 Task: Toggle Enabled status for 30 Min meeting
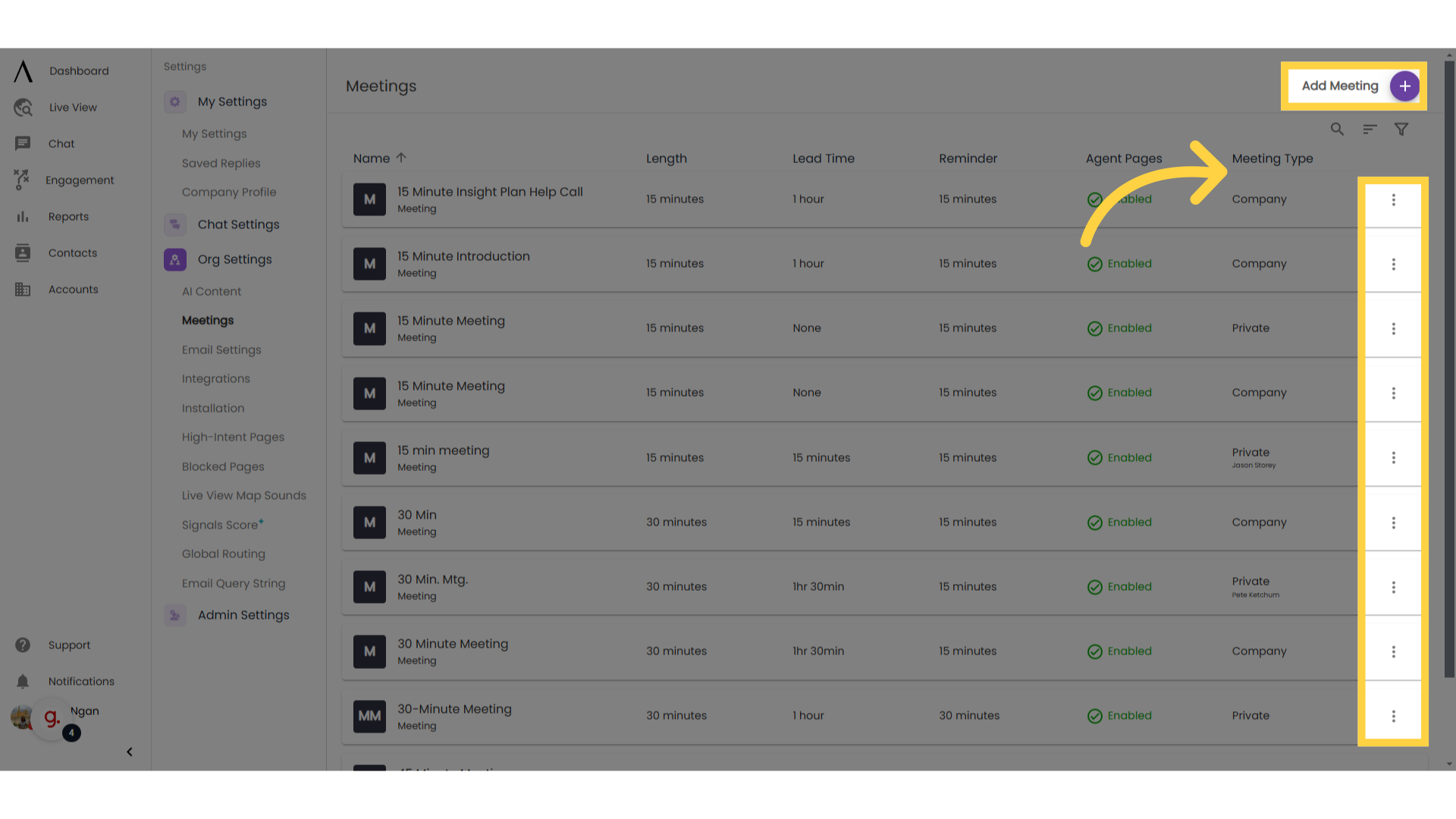pyautogui.click(x=1119, y=521)
